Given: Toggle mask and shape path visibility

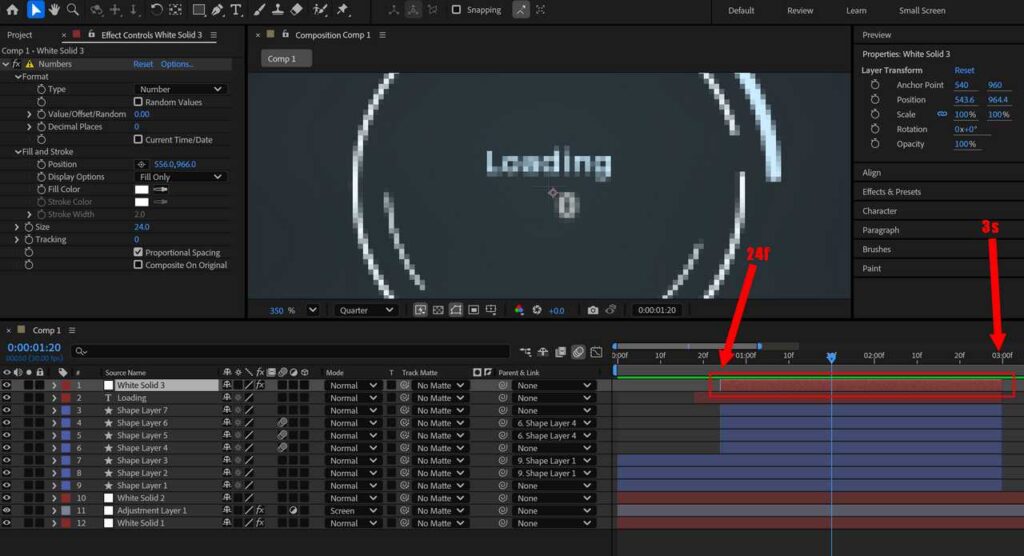Looking at the screenshot, I should pos(456,310).
